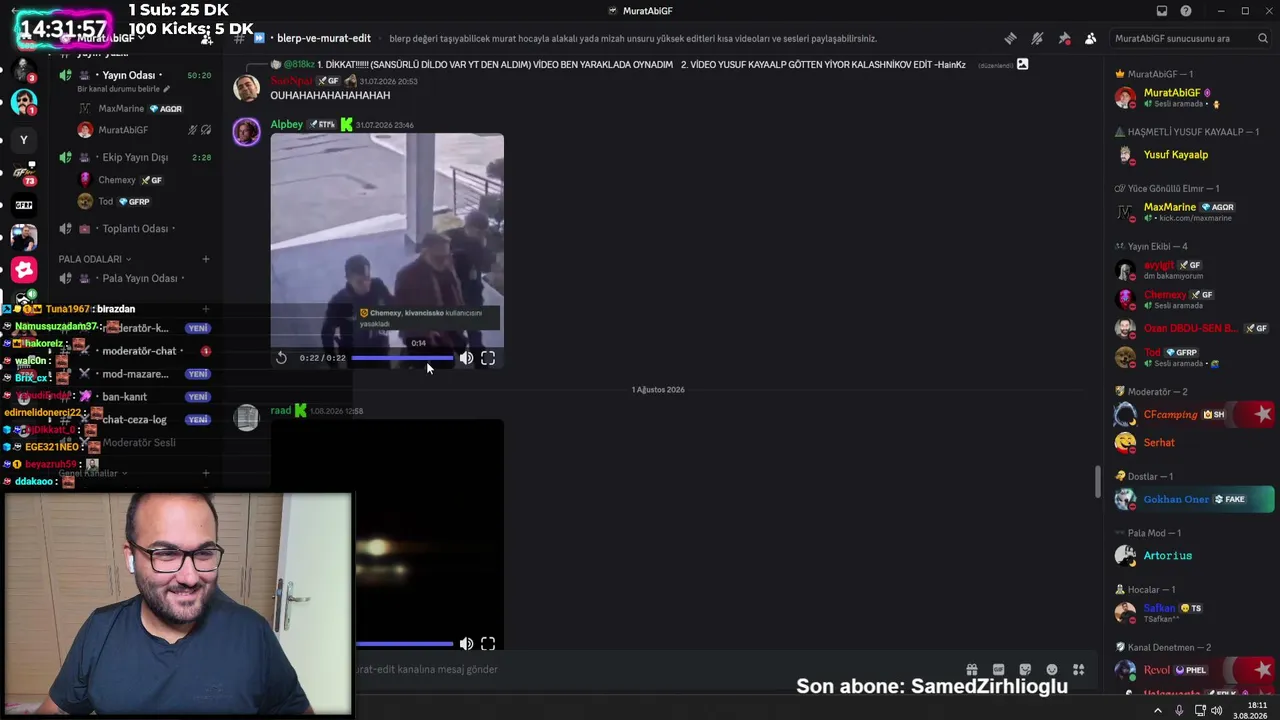Join the Yayın Odası voice channel

134,75
